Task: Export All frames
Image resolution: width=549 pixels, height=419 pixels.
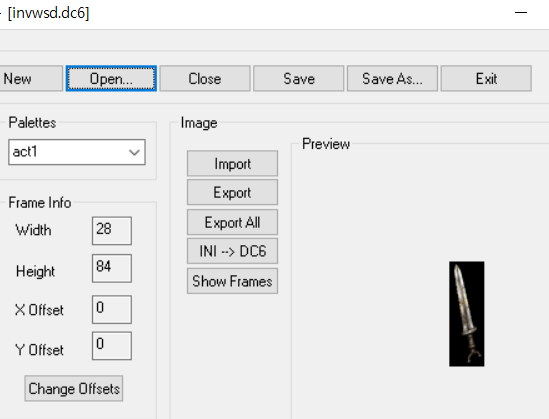Action: tap(232, 222)
